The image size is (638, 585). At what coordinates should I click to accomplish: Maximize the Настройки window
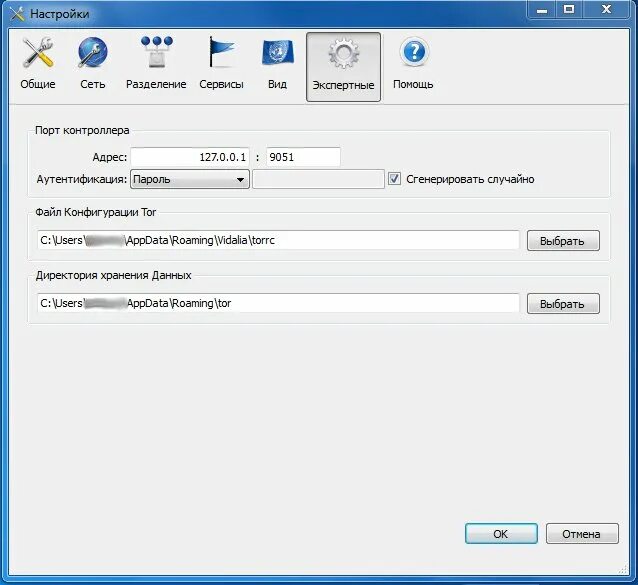point(569,10)
